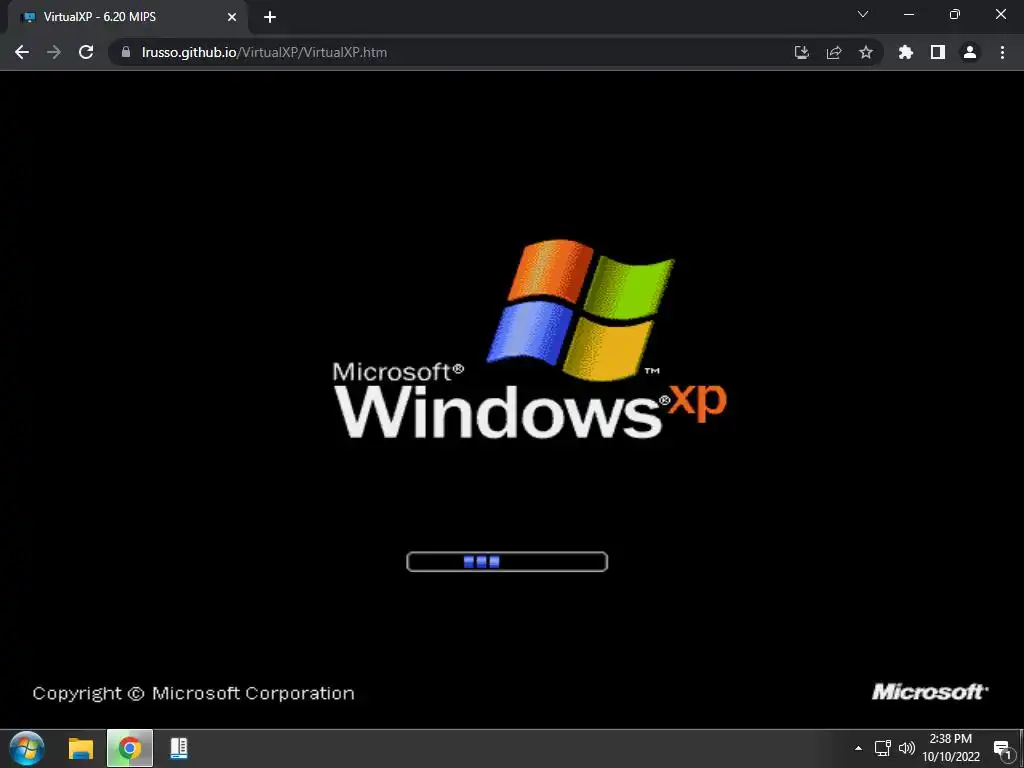This screenshot has height=768, width=1024.
Task: Open the Chrome three-dot menu
Action: pos(1002,52)
